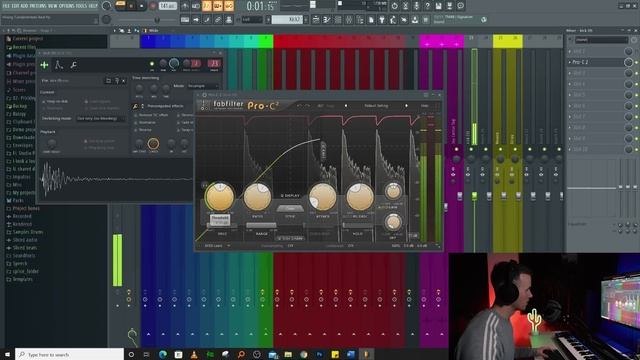Screen dimensions: 640x360
Task: Toggle the Pro-C 2 slot enable knob
Action: [x=629, y=62]
